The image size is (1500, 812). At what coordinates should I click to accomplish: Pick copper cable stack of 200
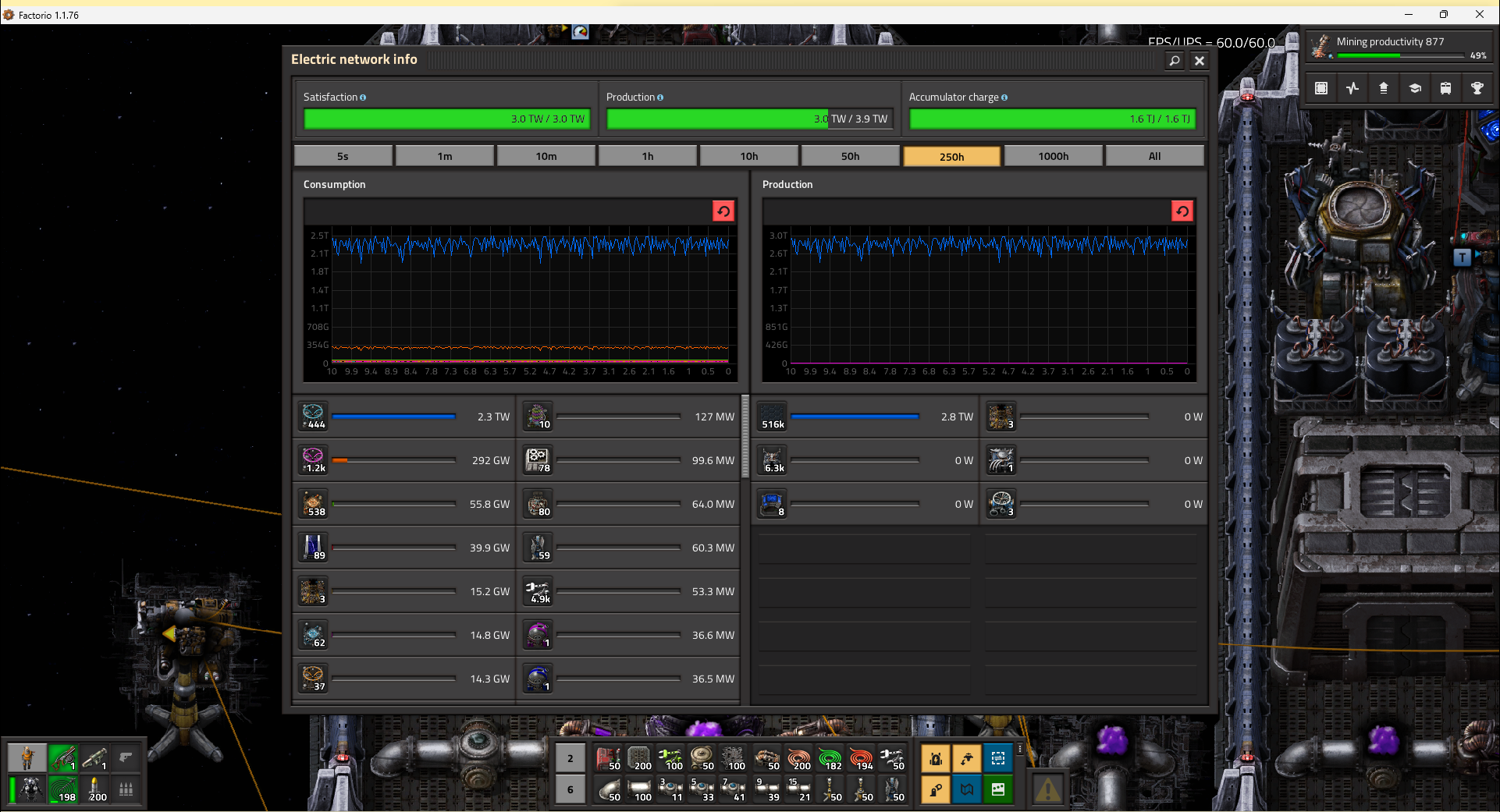click(x=798, y=758)
